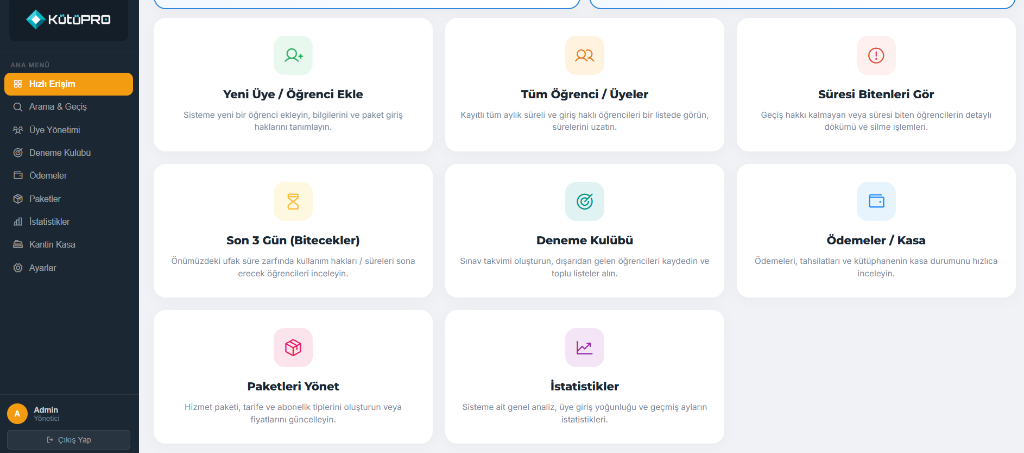Click the Çıkış Yap logout button
Image resolution: width=1024 pixels, height=453 pixels.
tap(69, 440)
